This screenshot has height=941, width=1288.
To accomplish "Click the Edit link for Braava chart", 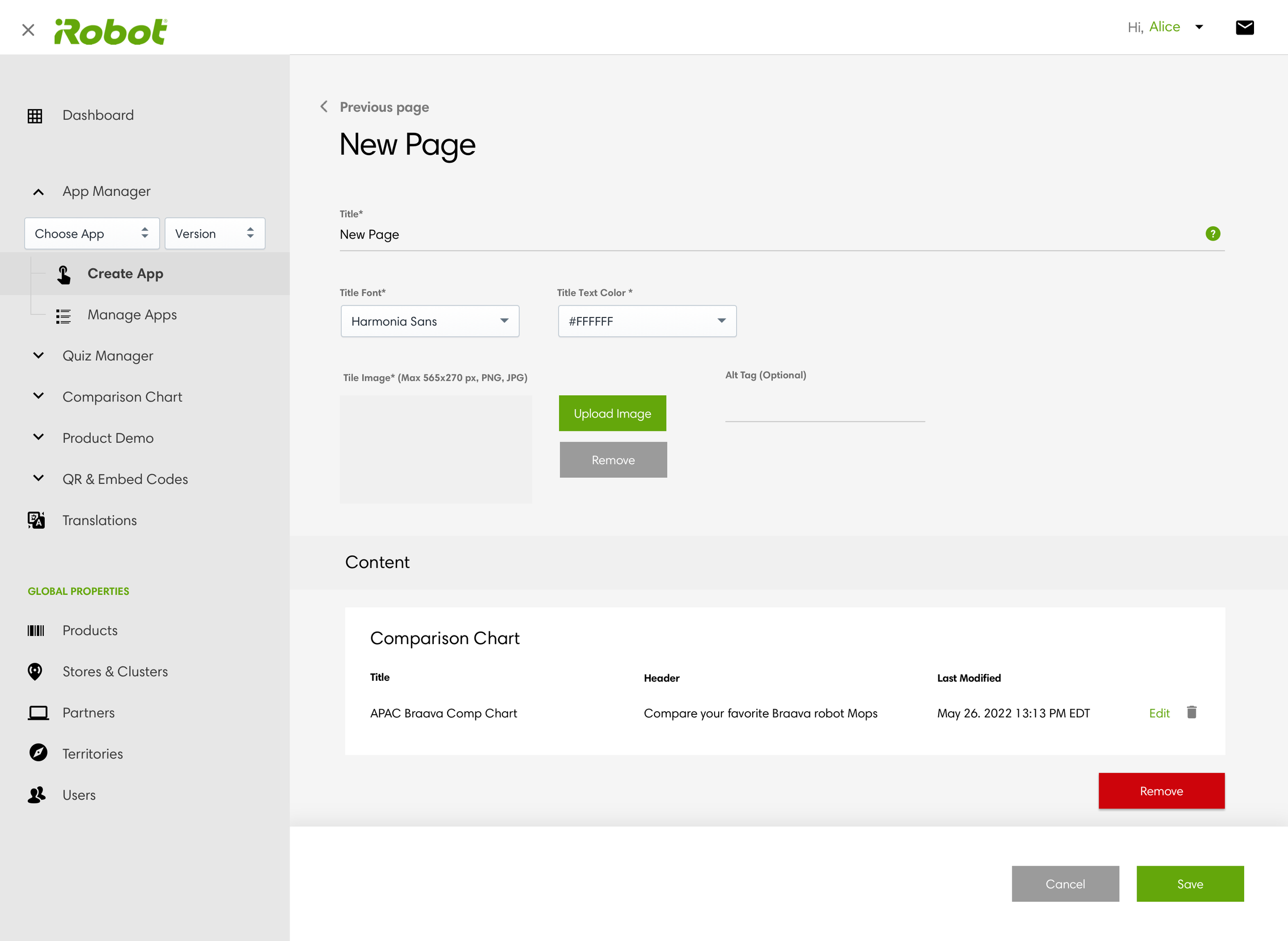I will click(x=1159, y=713).
